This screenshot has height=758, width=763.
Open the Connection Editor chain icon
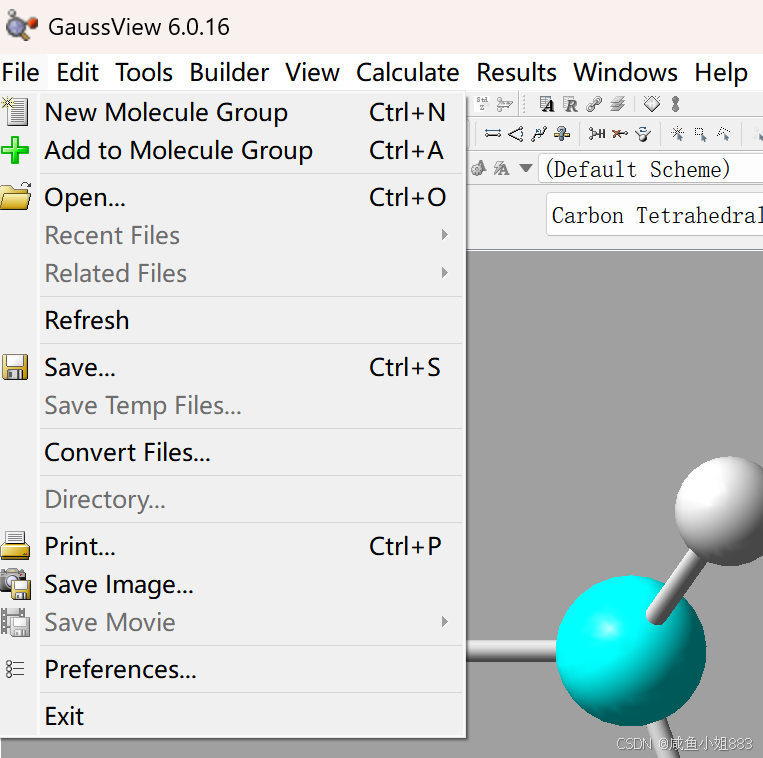point(594,104)
